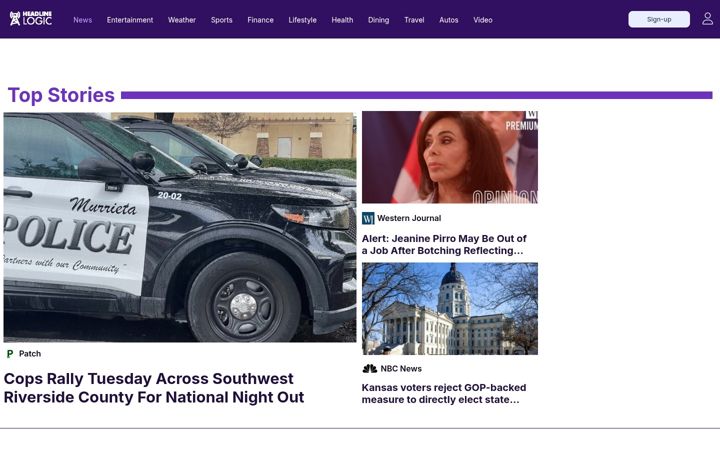Click the Murrieta Police car image

(180, 227)
